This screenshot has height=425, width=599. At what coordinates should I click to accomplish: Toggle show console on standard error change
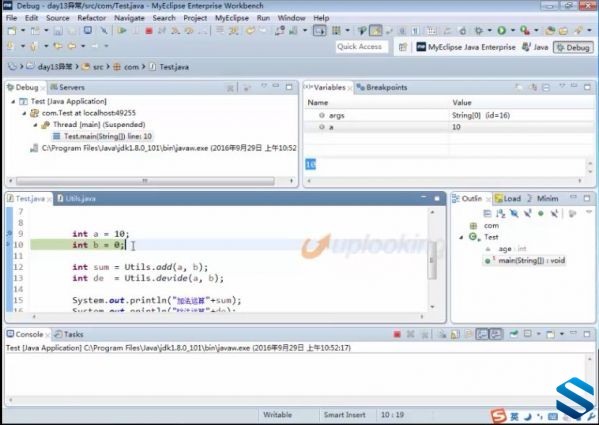pyautogui.click(x=496, y=335)
